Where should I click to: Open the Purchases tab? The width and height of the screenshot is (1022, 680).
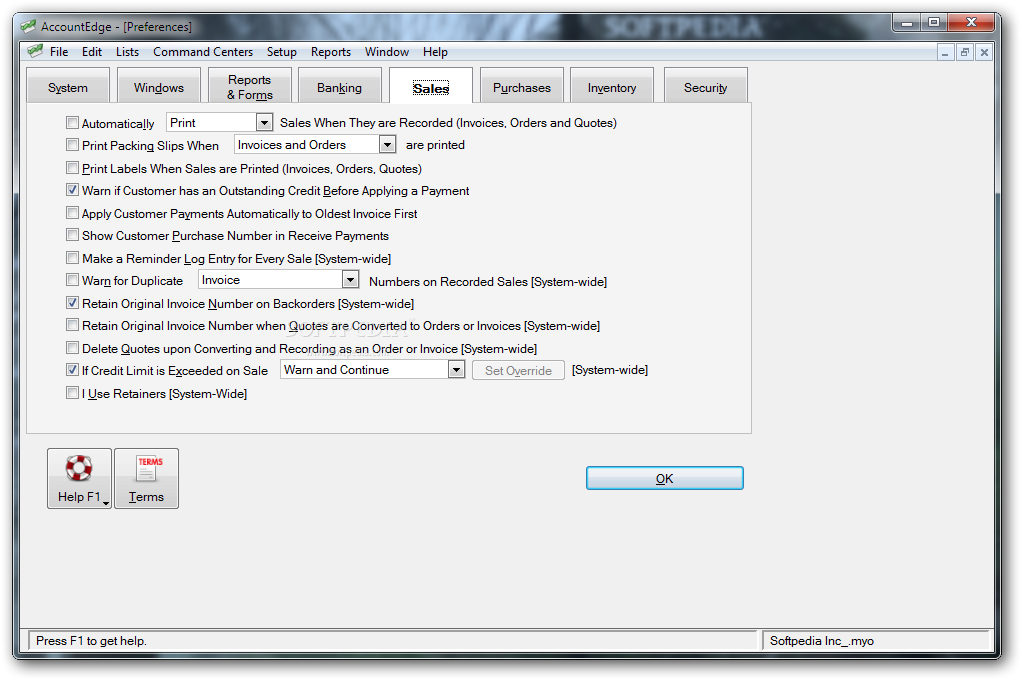(521, 87)
